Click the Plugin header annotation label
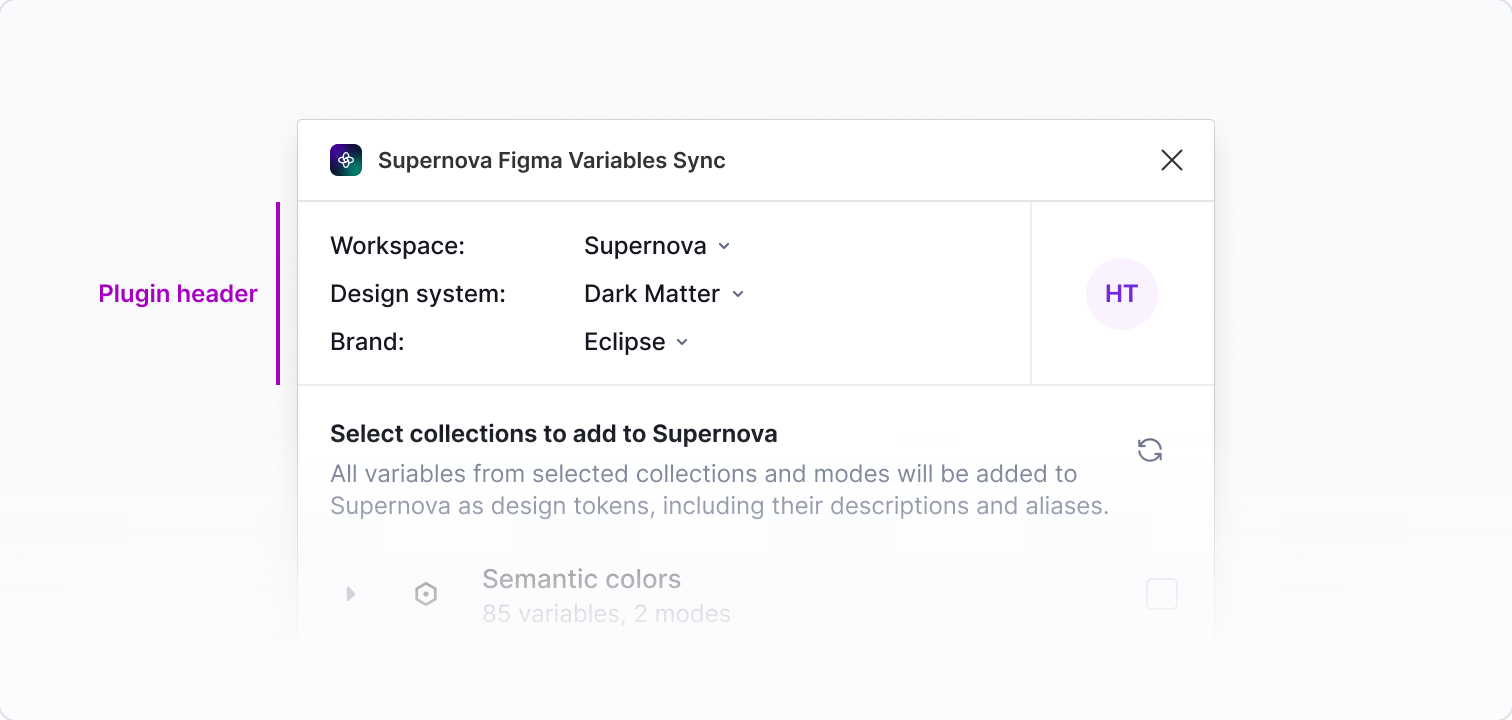The image size is (1512, 720). click(x=178, y=293)
